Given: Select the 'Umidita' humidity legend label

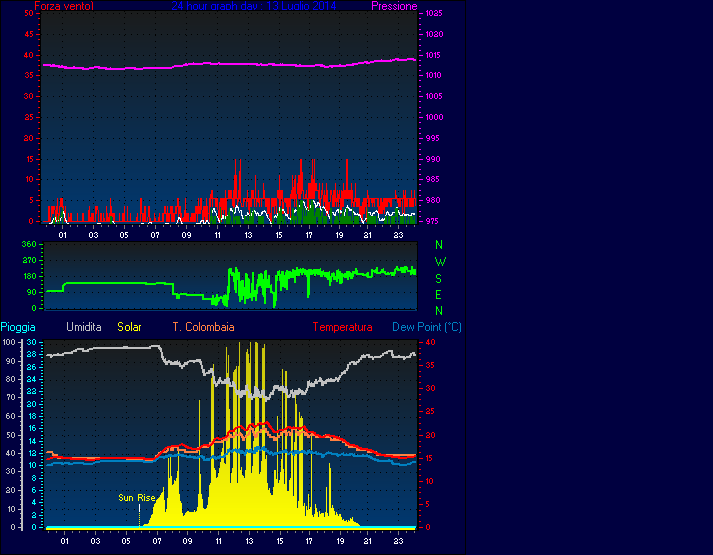Looking at the screenshot, I should pyautogui.click(x=84, y=327).
